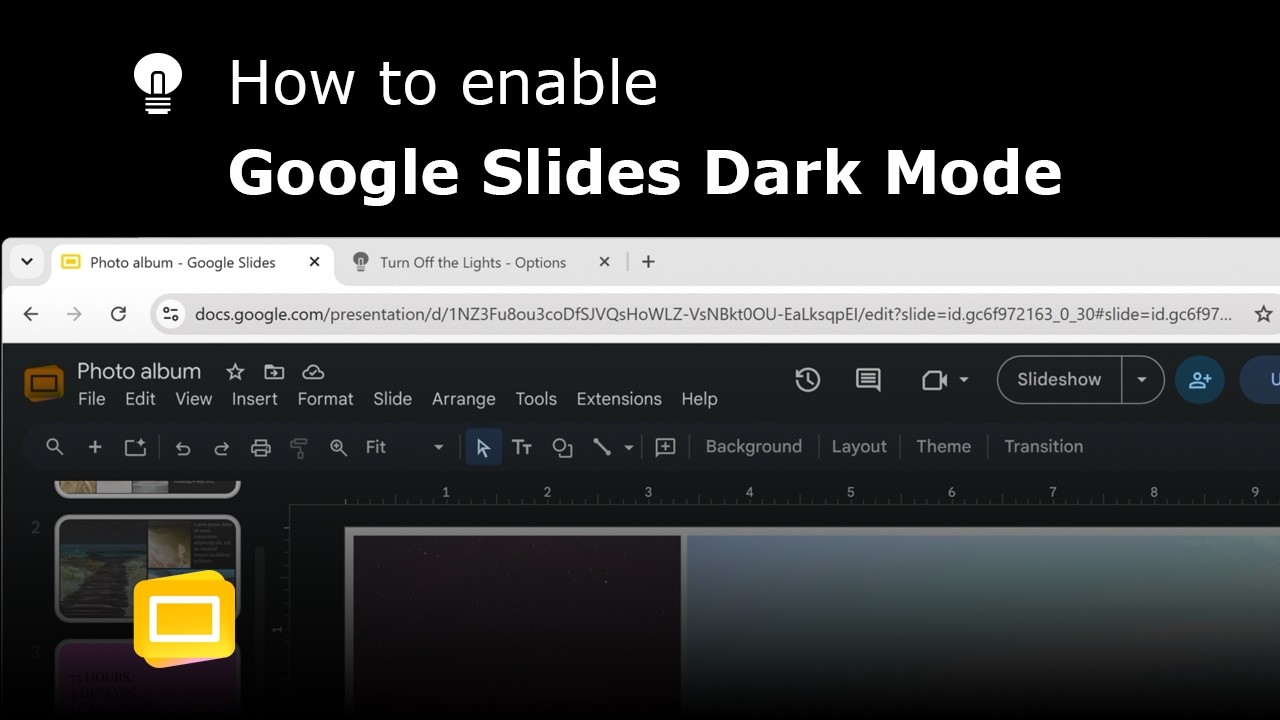Image resolution: width=1280 pixels, height=720 pixels.
Task: Open the View menu
Action: pos(194,399)
